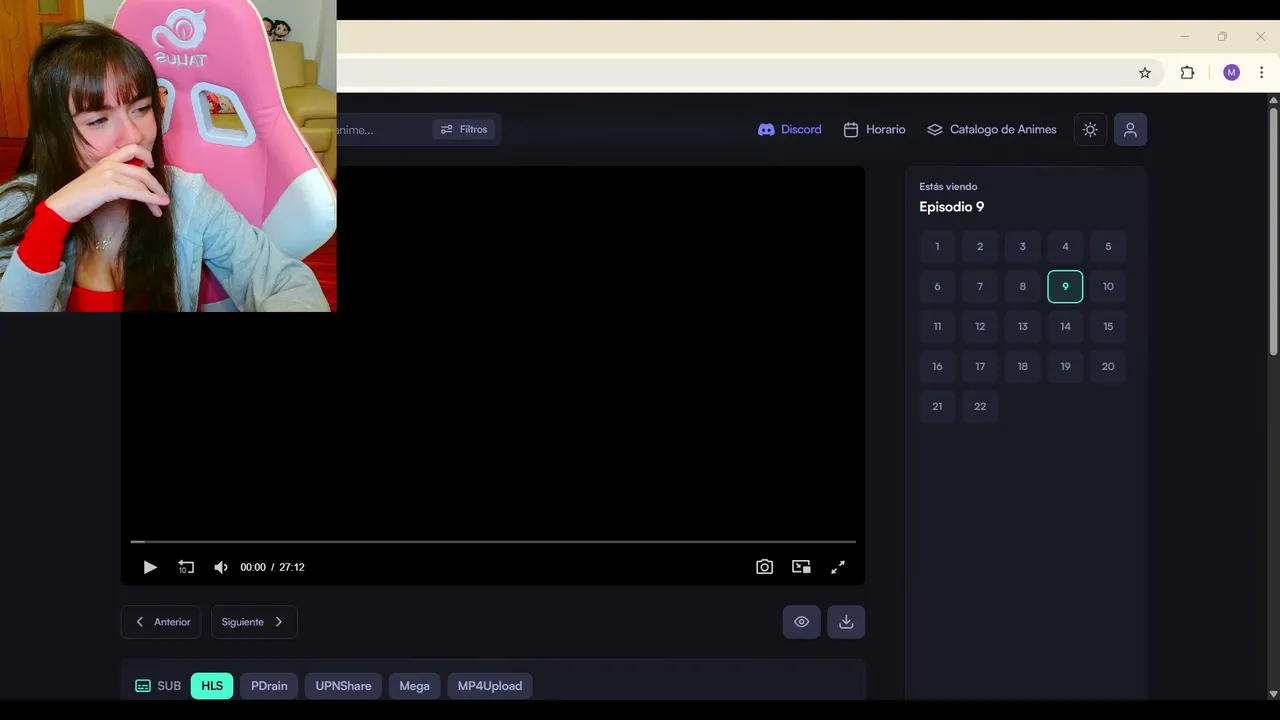Select episode 12
The height and width of the screenshot is (720, 1280).
pyautogui.click(x=980, y=326)
